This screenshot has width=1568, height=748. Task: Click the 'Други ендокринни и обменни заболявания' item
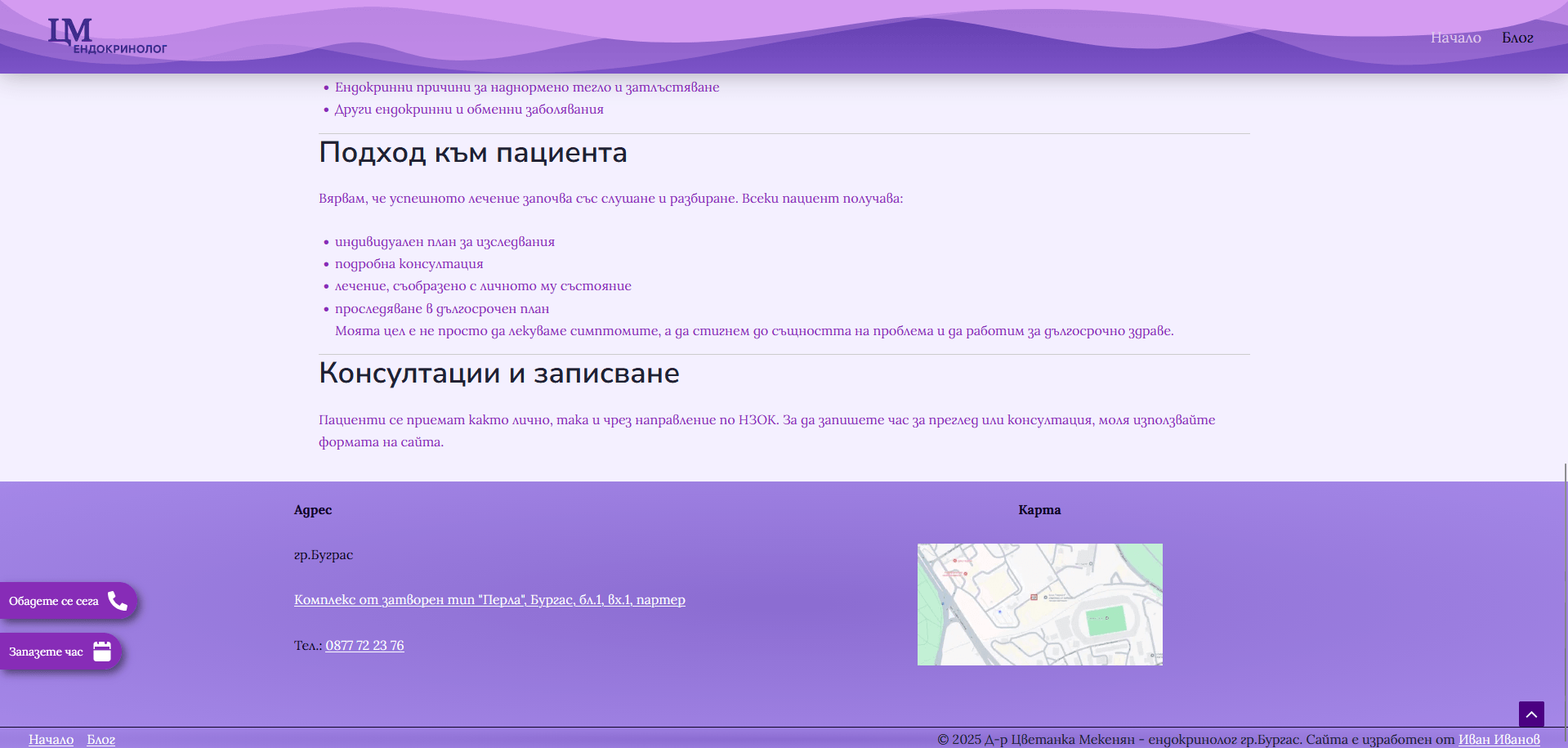(469, 110)
